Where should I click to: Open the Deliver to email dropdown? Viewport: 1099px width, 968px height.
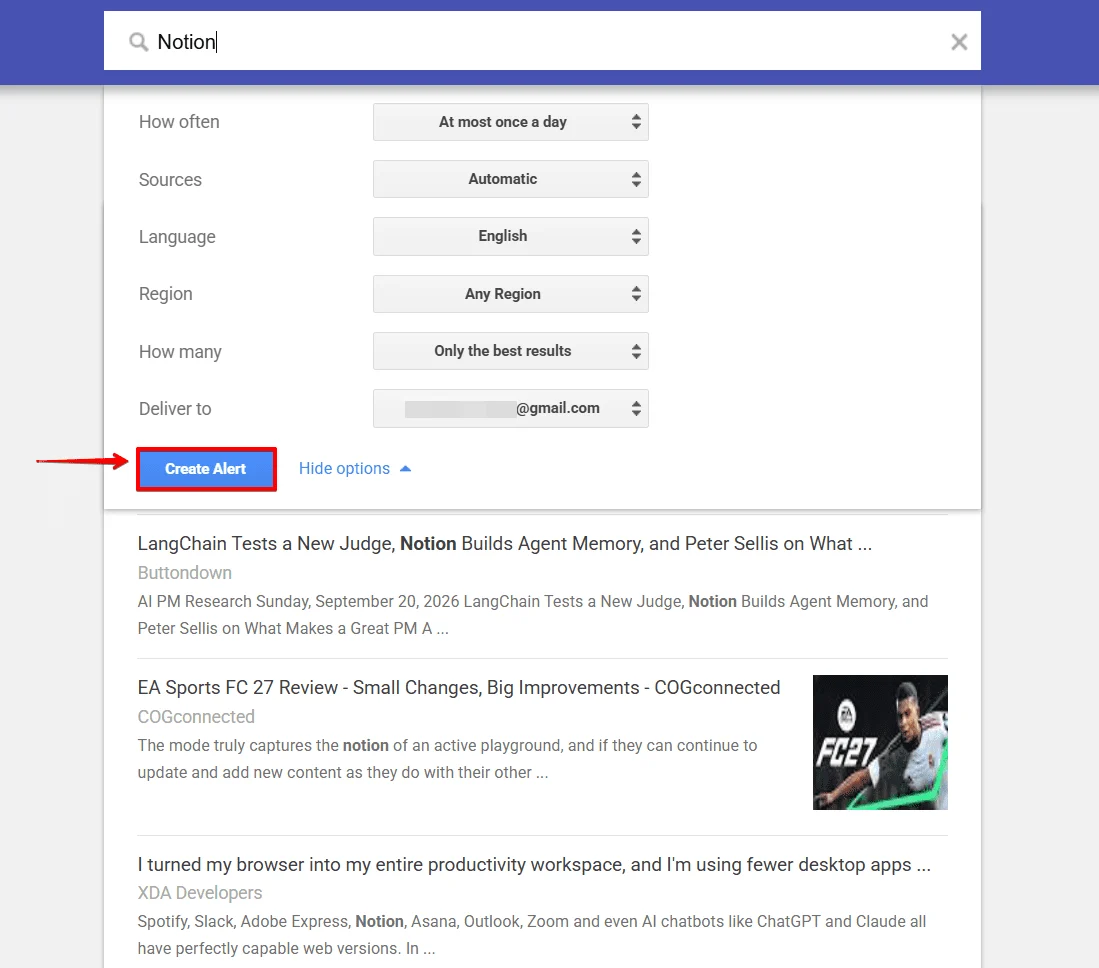[x=510, y=409]
